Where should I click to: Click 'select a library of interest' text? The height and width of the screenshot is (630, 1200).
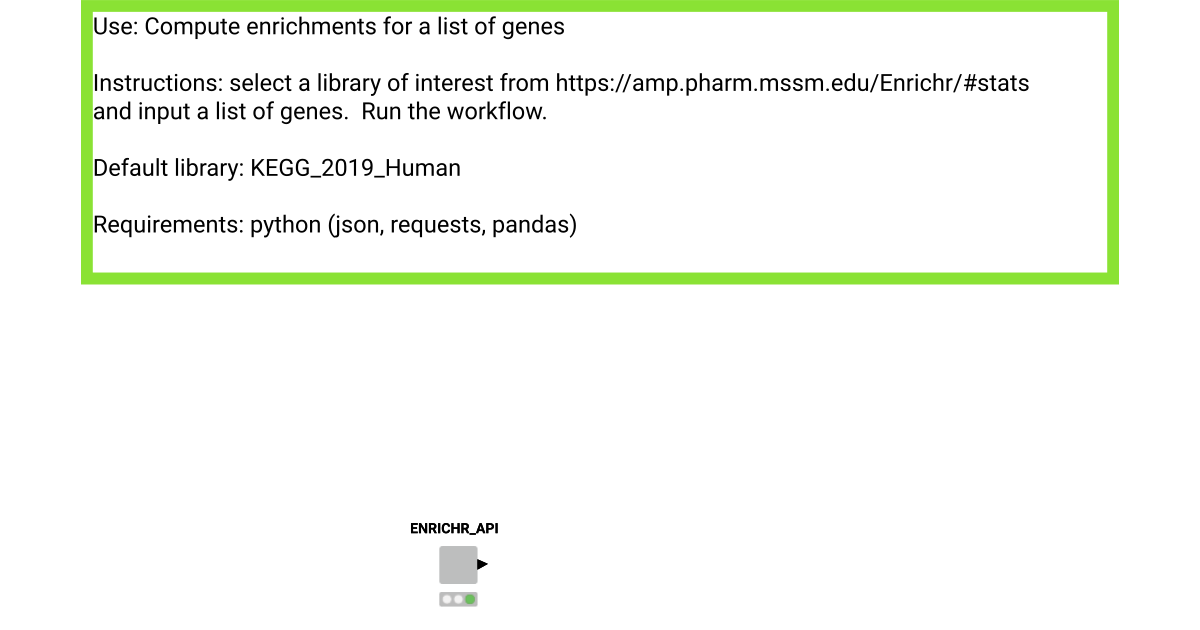[x=361, y=83]
